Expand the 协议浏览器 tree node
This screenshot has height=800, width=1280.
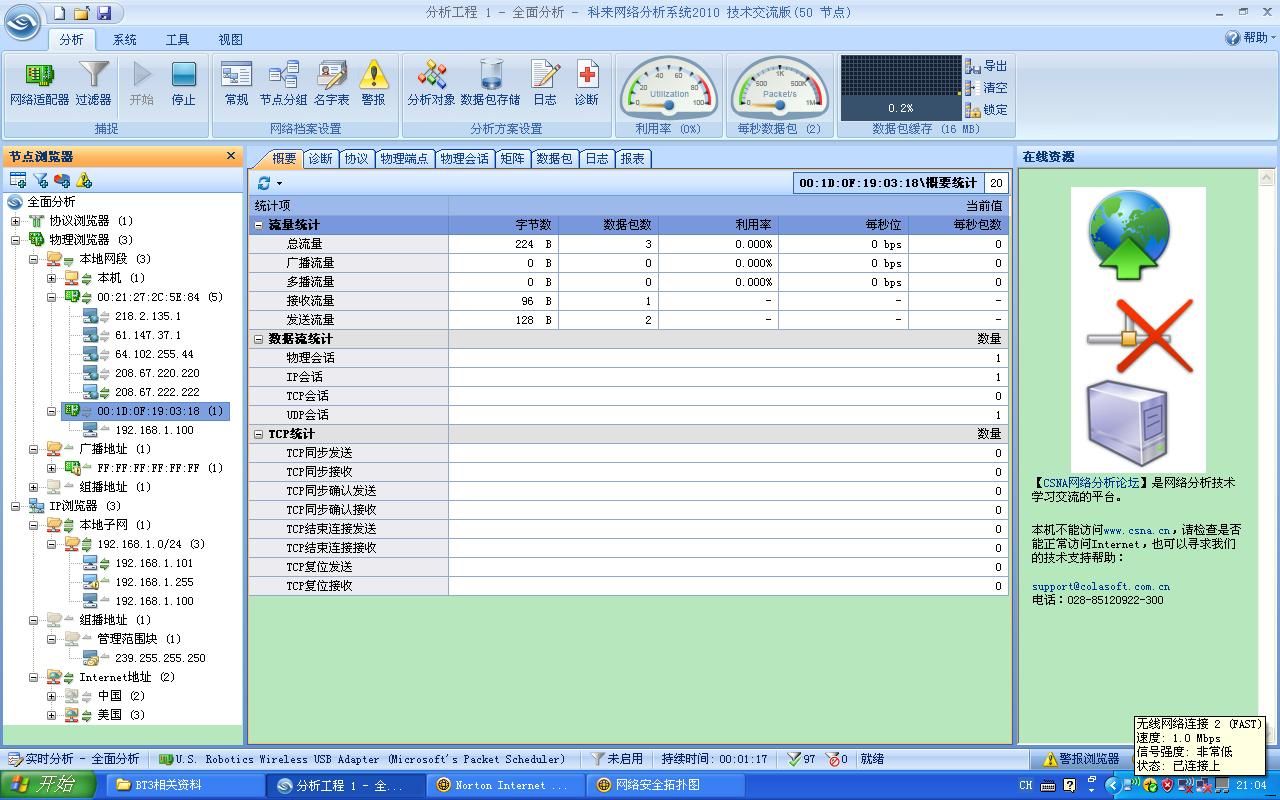pos(16,221)
